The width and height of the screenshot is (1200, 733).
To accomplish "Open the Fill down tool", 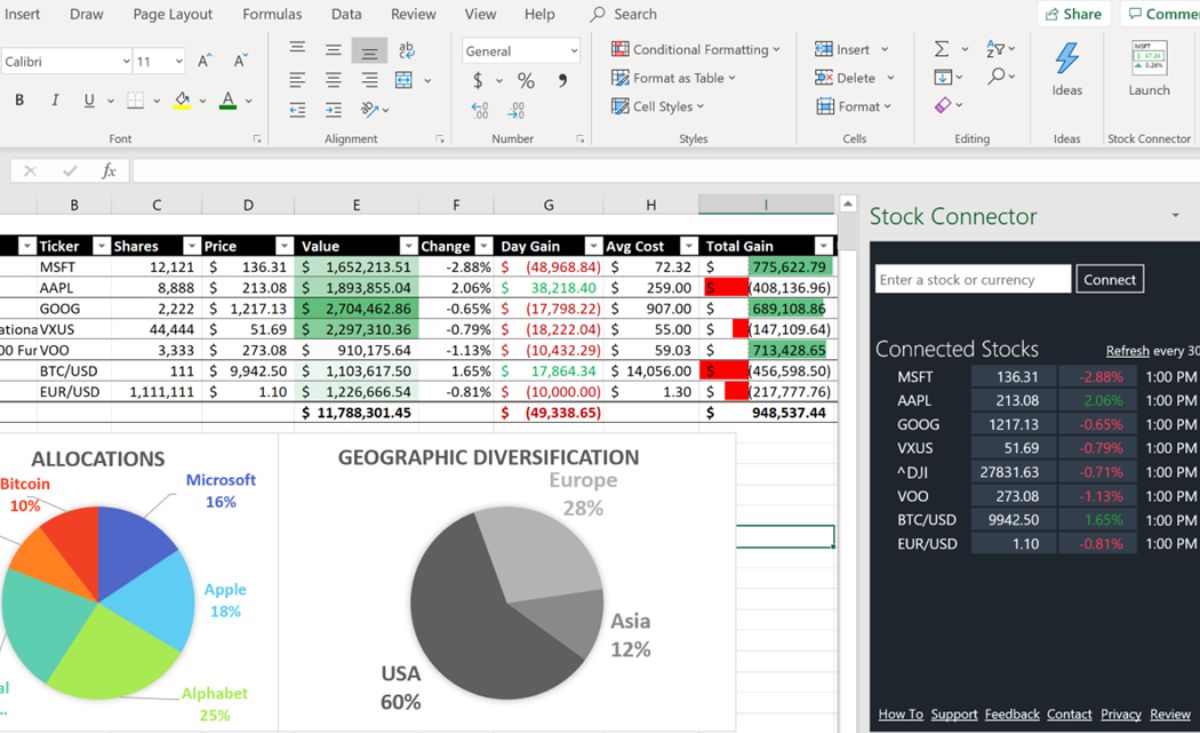I will tap(942, 77).
